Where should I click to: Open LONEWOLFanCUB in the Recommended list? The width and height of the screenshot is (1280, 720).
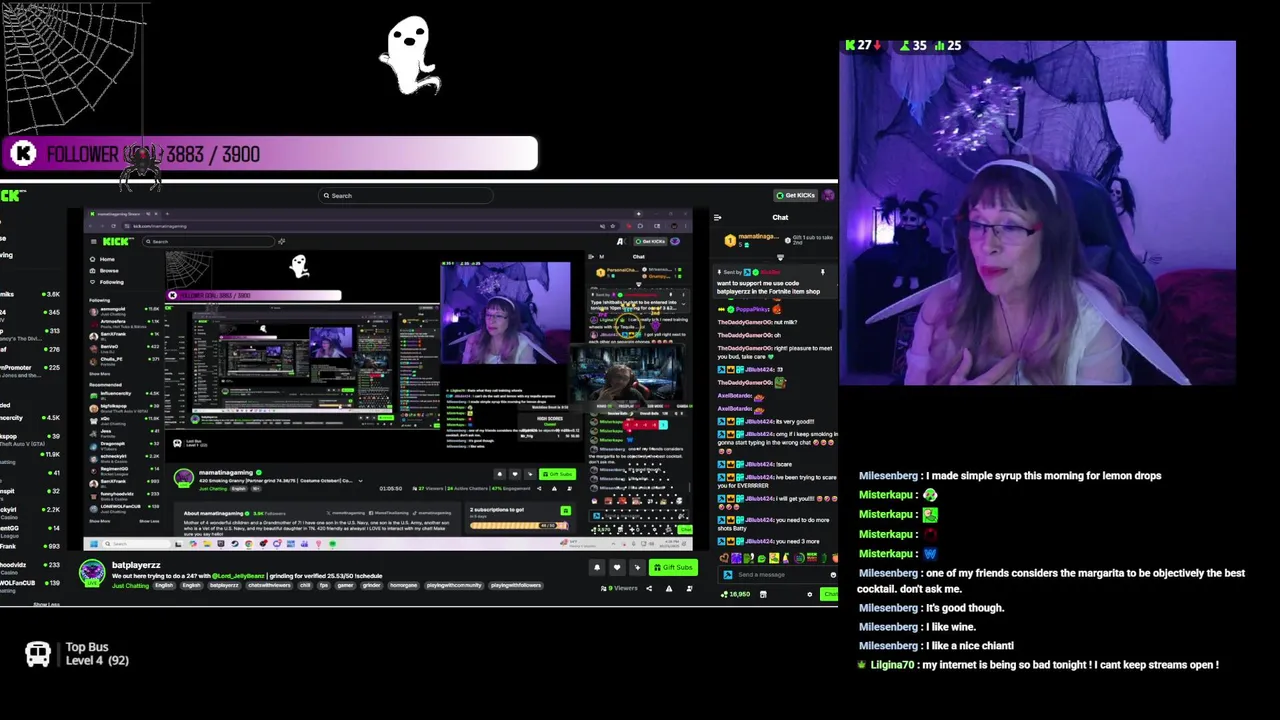coord(124,507)
